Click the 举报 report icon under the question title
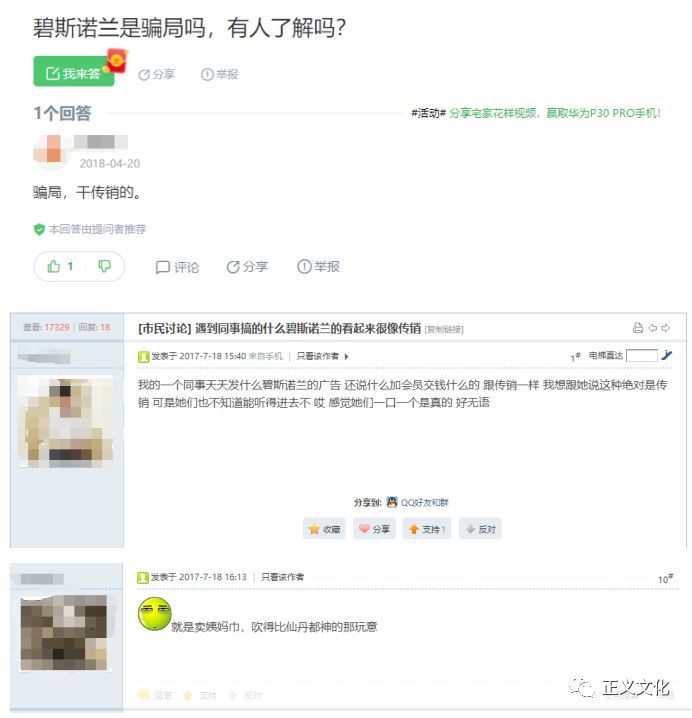This screenshot has width=692, height=718. [219, 74]
